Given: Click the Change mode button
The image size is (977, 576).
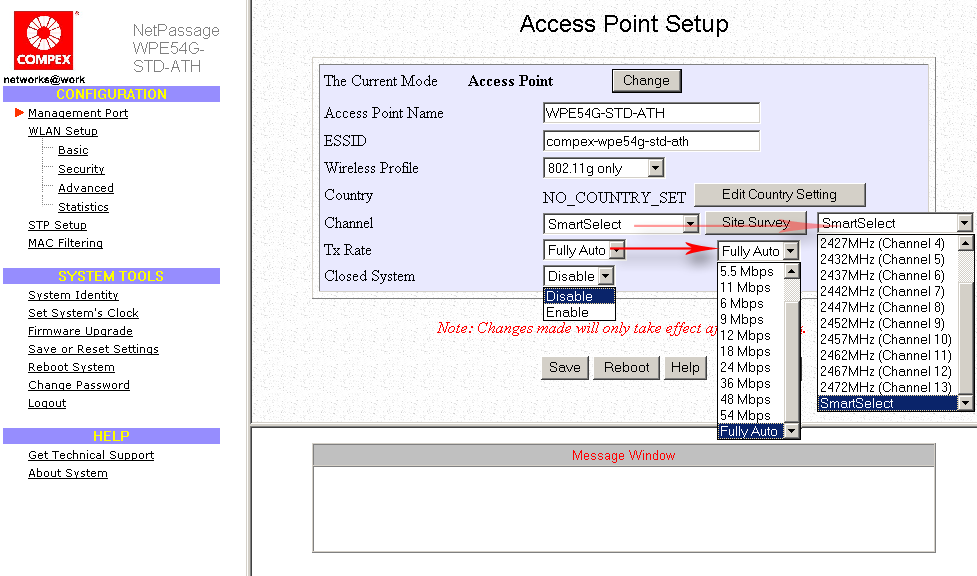Looking at the screenshot, I should (x=647, y=80).
